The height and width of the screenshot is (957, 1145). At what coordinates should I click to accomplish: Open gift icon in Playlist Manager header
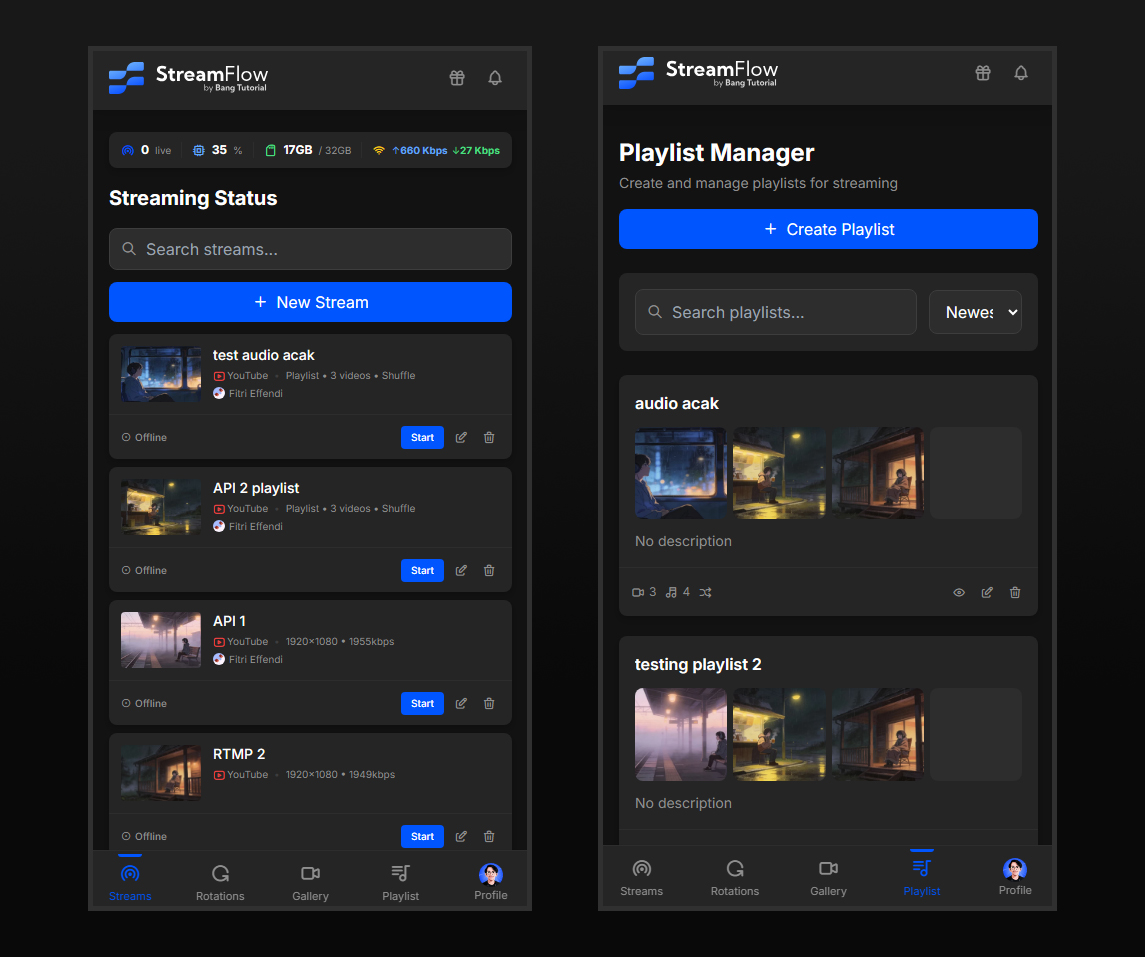[x=983, y=72]
